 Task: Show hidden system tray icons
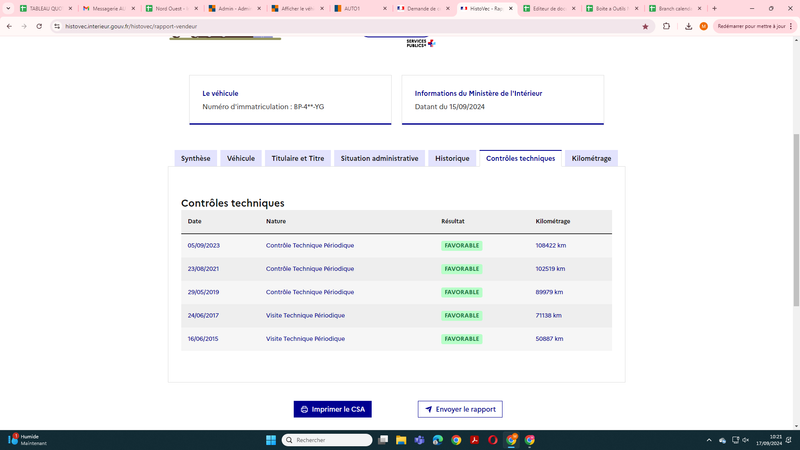(x=709, y=440)
